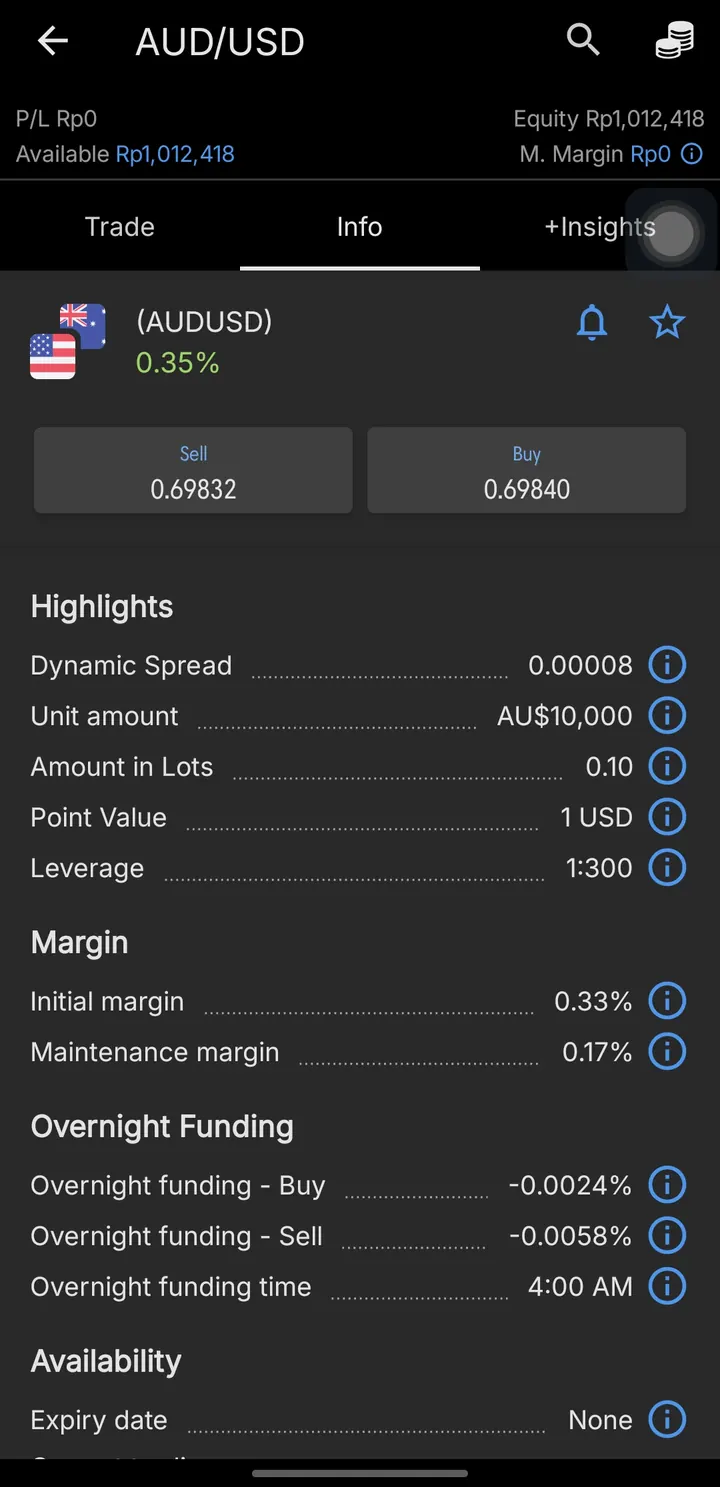This screenshot has height=1487, width=720.
Task: Tap the 0.17% maintenance margin value
Action: coord(598,1052)
